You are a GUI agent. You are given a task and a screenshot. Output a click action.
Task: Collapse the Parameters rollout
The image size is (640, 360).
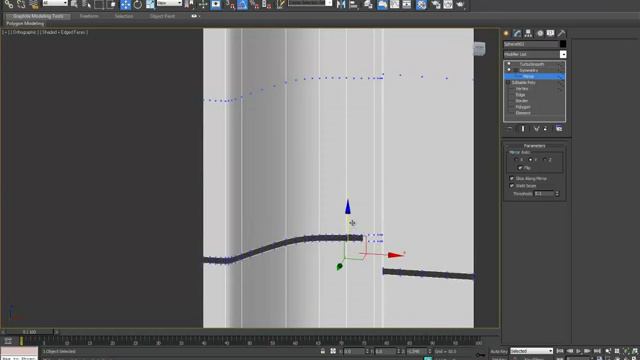click(x=535, y=146)
